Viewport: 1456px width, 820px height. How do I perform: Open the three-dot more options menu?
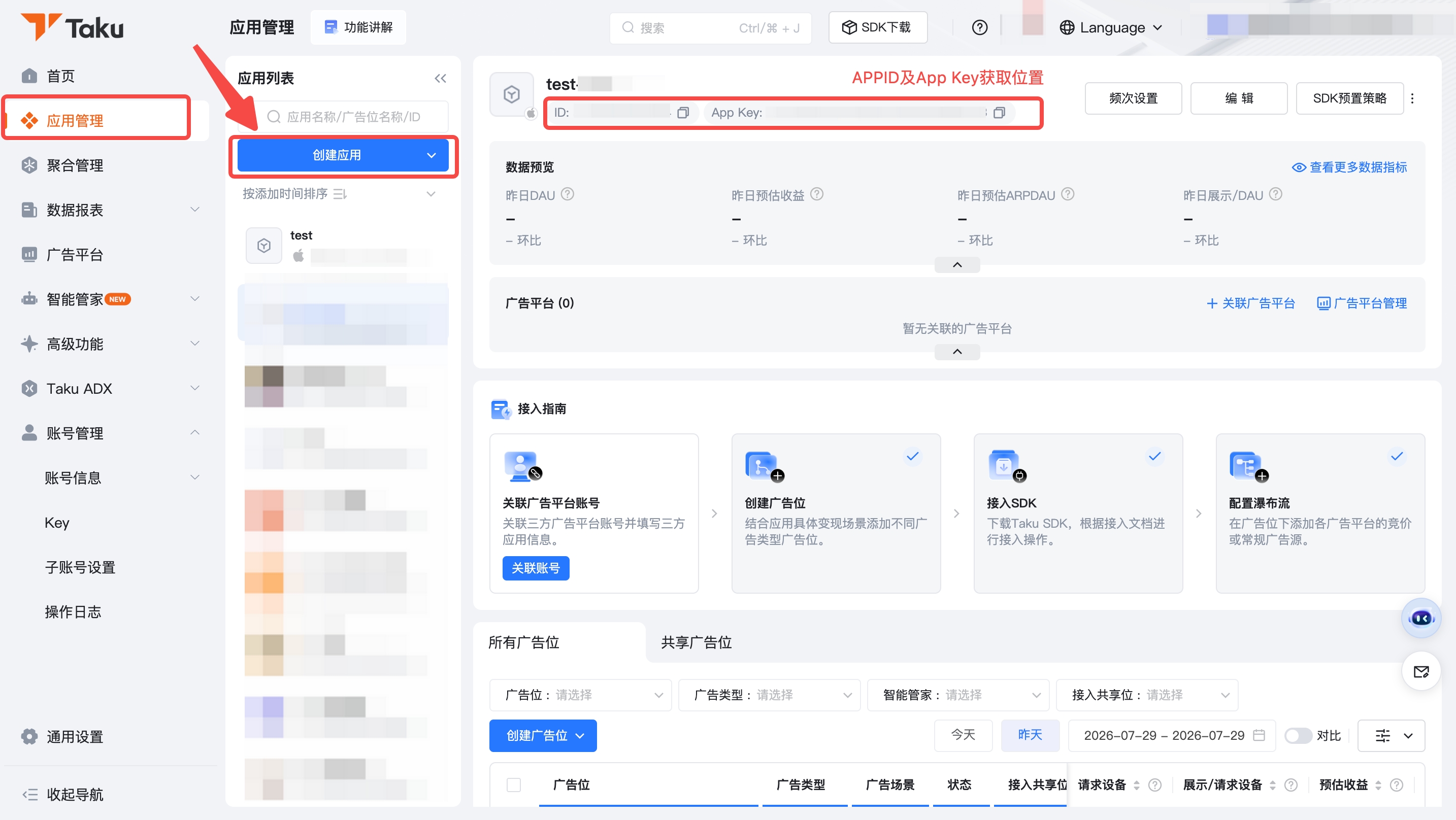[1412, 98]
